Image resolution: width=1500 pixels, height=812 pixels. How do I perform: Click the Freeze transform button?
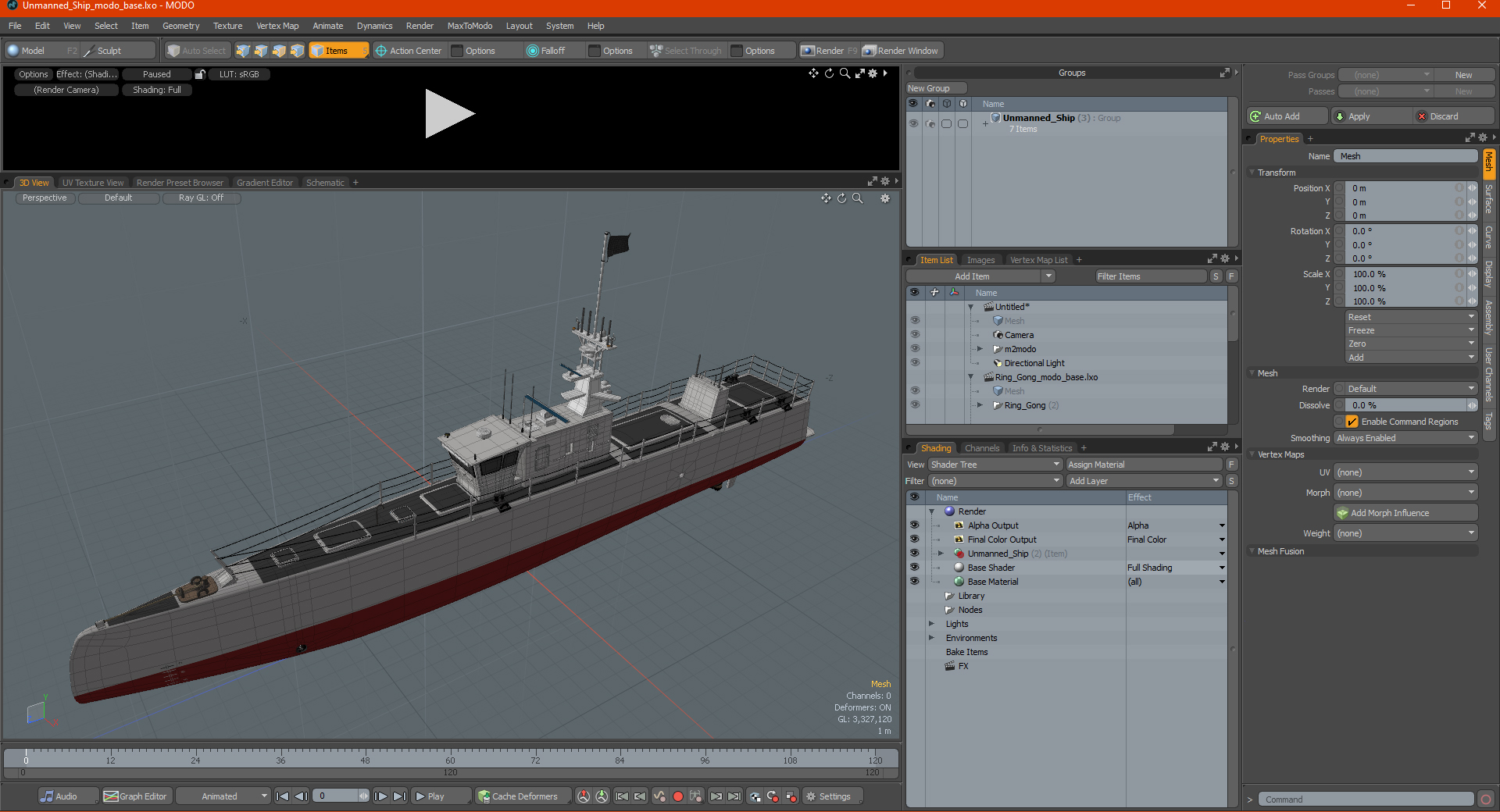[x=1410, y=330]
